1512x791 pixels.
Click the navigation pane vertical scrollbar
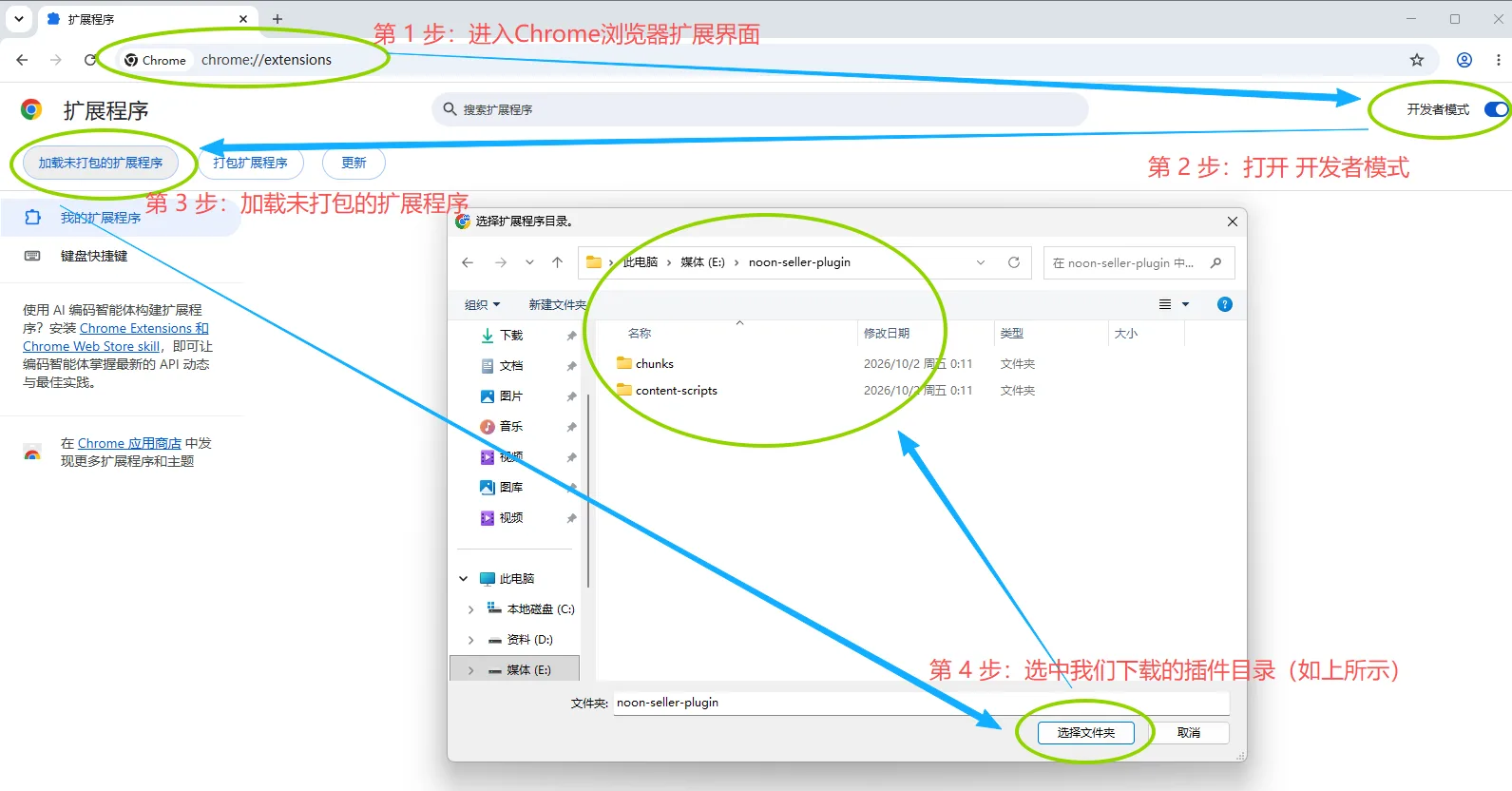(x=588, y=491)
